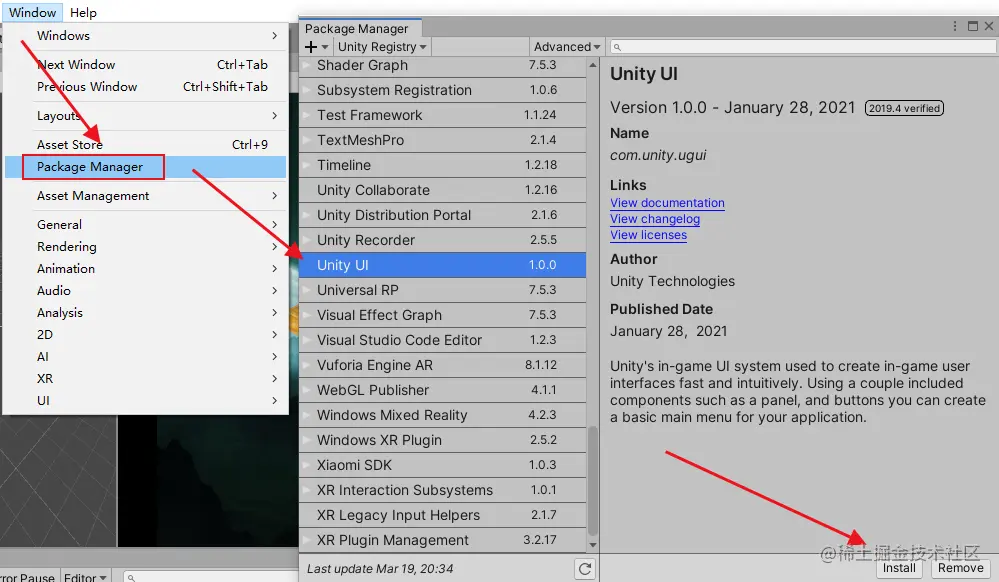The height and width of the screenshot is (582, 999).
Task: Open the Audio submenu
Action: click(145, 291)
